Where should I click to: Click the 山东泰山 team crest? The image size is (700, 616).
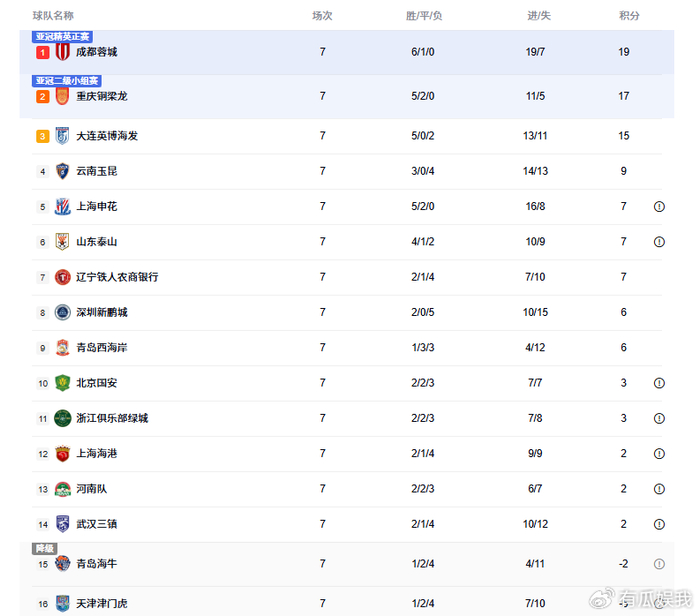point(62,242)
